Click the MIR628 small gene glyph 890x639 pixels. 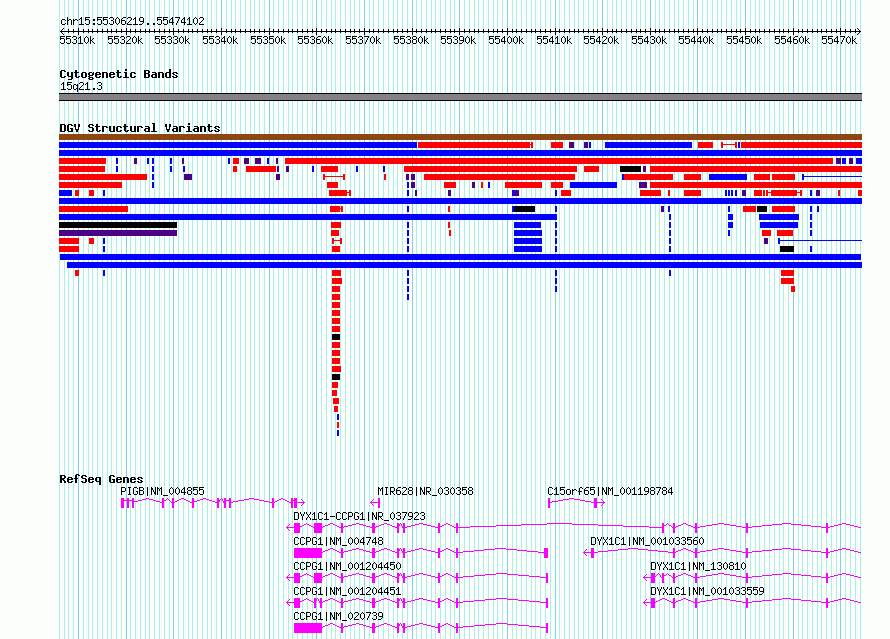(x=375, y=503)
